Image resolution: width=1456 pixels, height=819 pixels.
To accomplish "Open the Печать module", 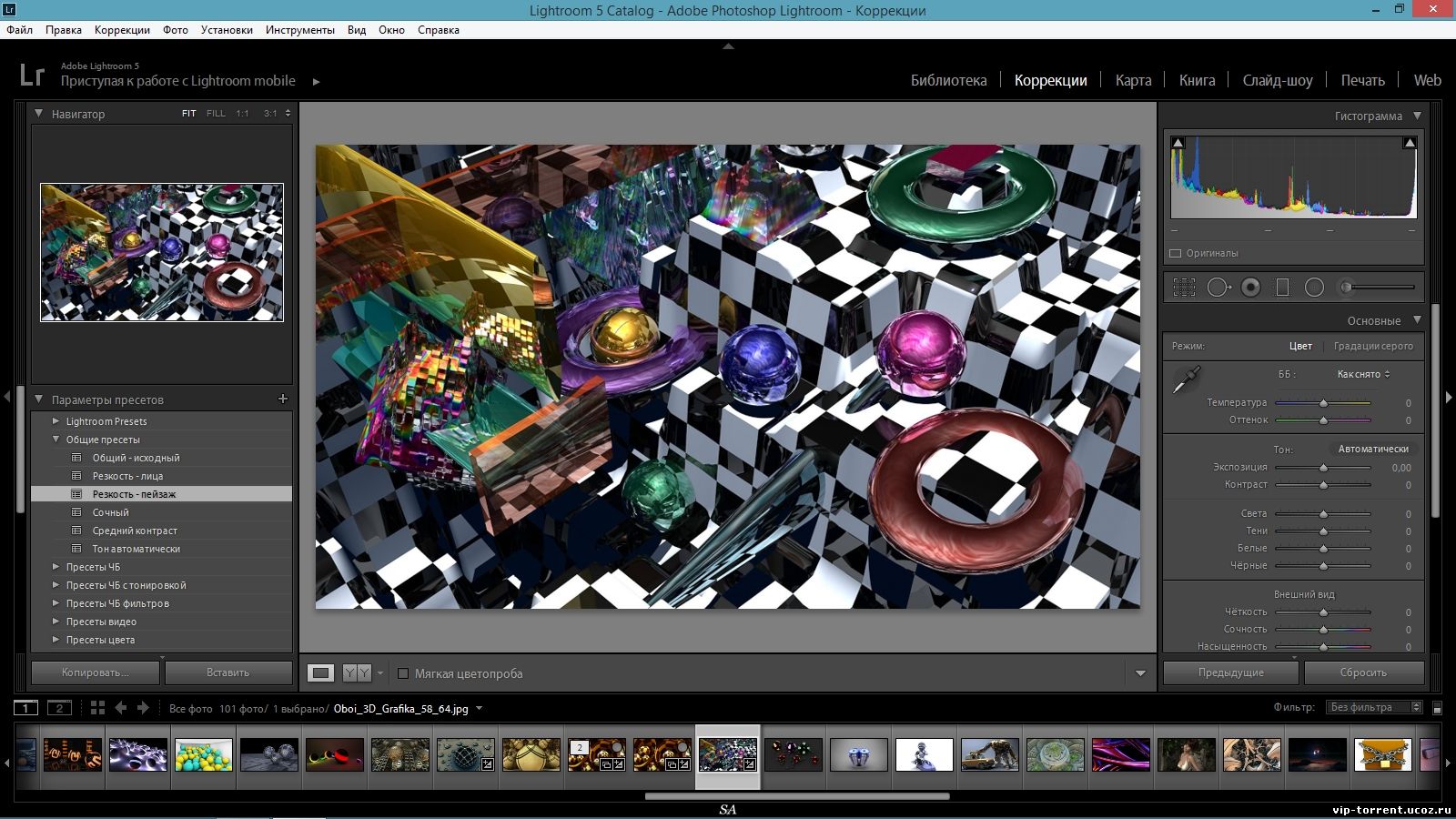I will tap(1362, 80).
